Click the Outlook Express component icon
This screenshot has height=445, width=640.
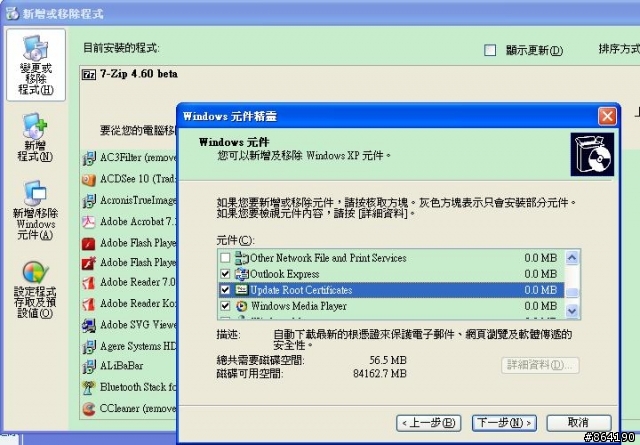pos(242,274)
